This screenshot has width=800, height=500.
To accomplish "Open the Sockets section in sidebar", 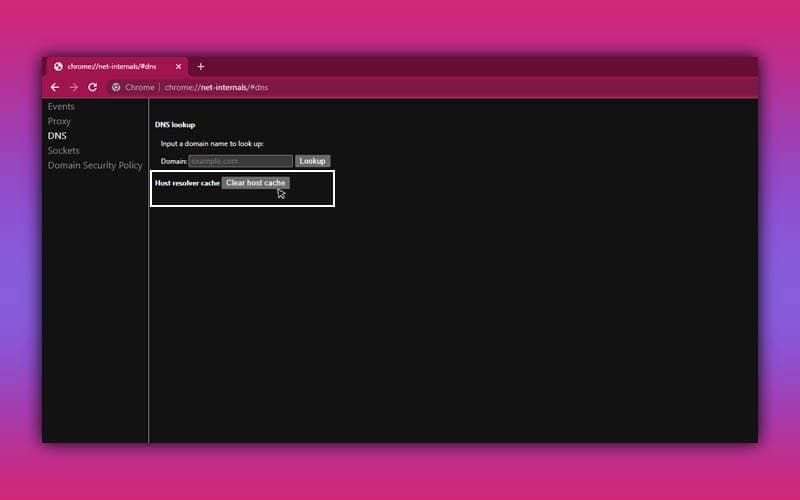I will [x=63, y=151].
